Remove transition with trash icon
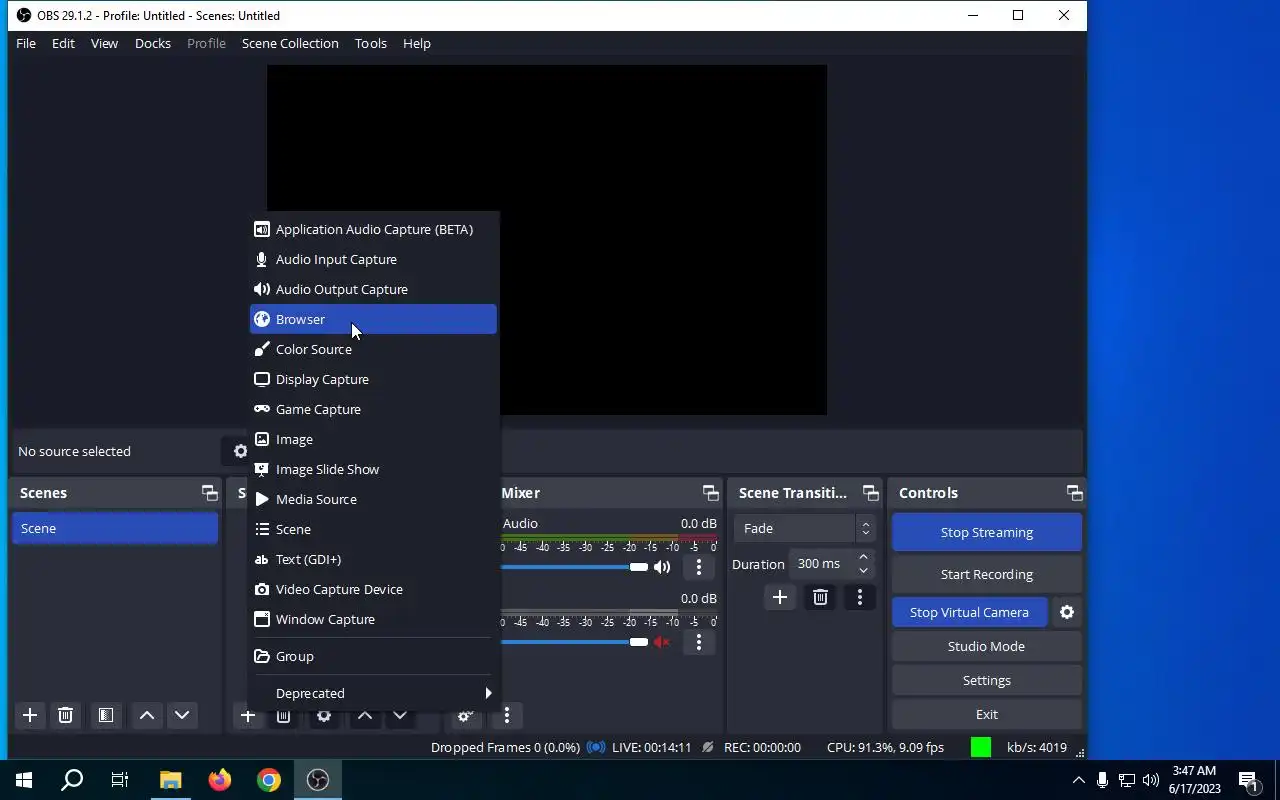This screenshot has height=800, width=1280. pyautogui.click(x=820, y=597)
